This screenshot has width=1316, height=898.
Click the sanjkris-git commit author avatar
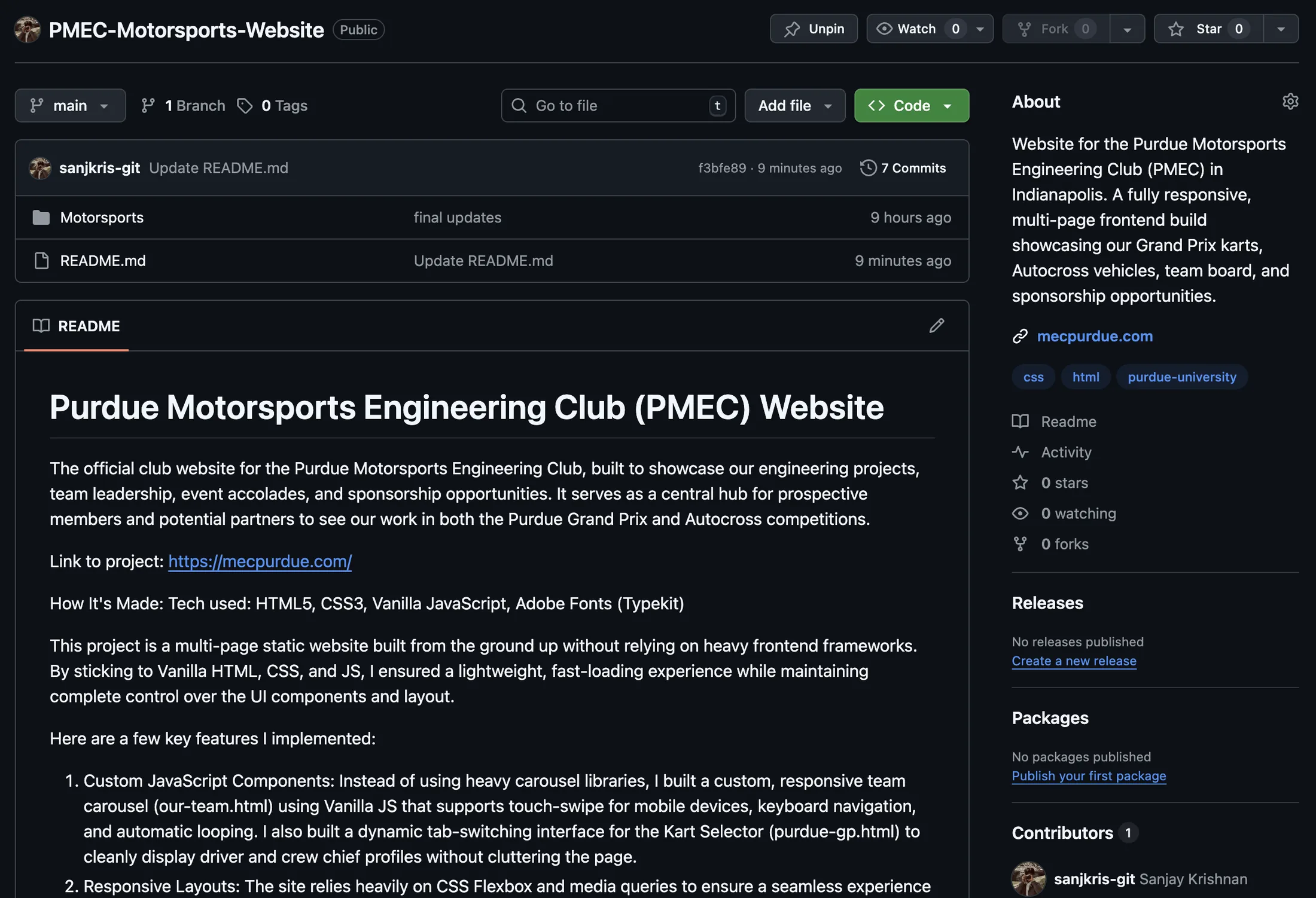(x=40, y=168)
